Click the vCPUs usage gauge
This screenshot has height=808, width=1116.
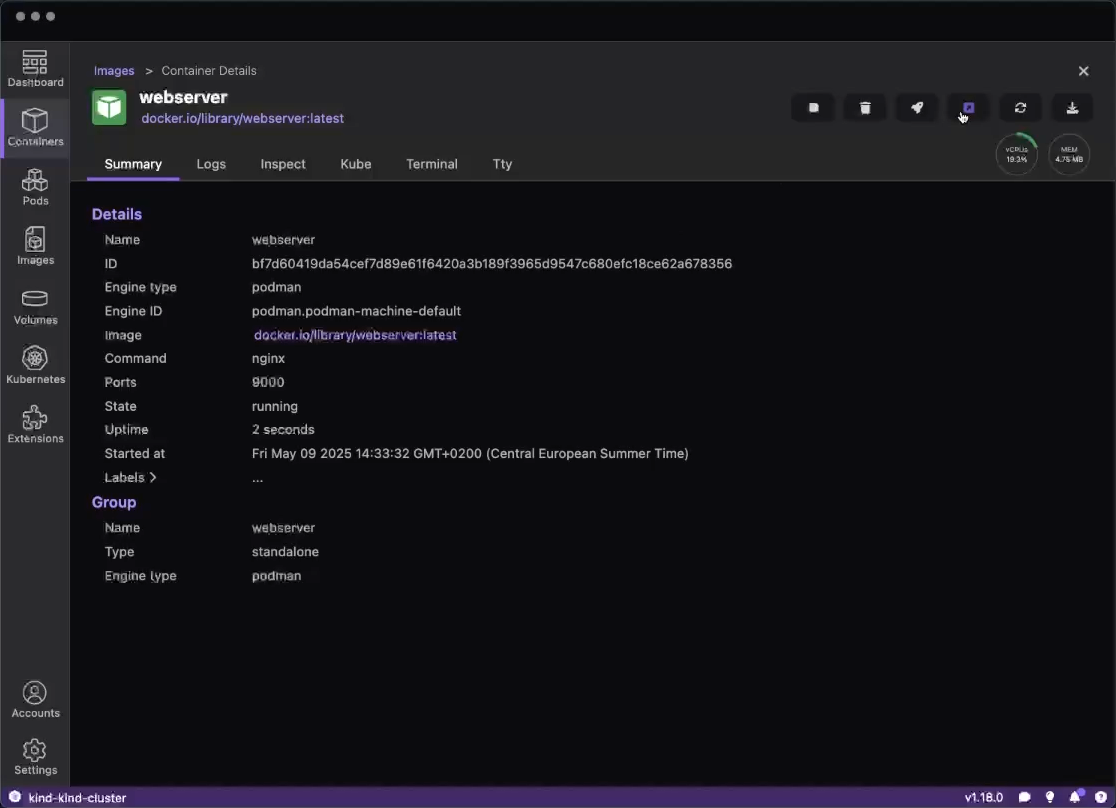(1017, 155)
